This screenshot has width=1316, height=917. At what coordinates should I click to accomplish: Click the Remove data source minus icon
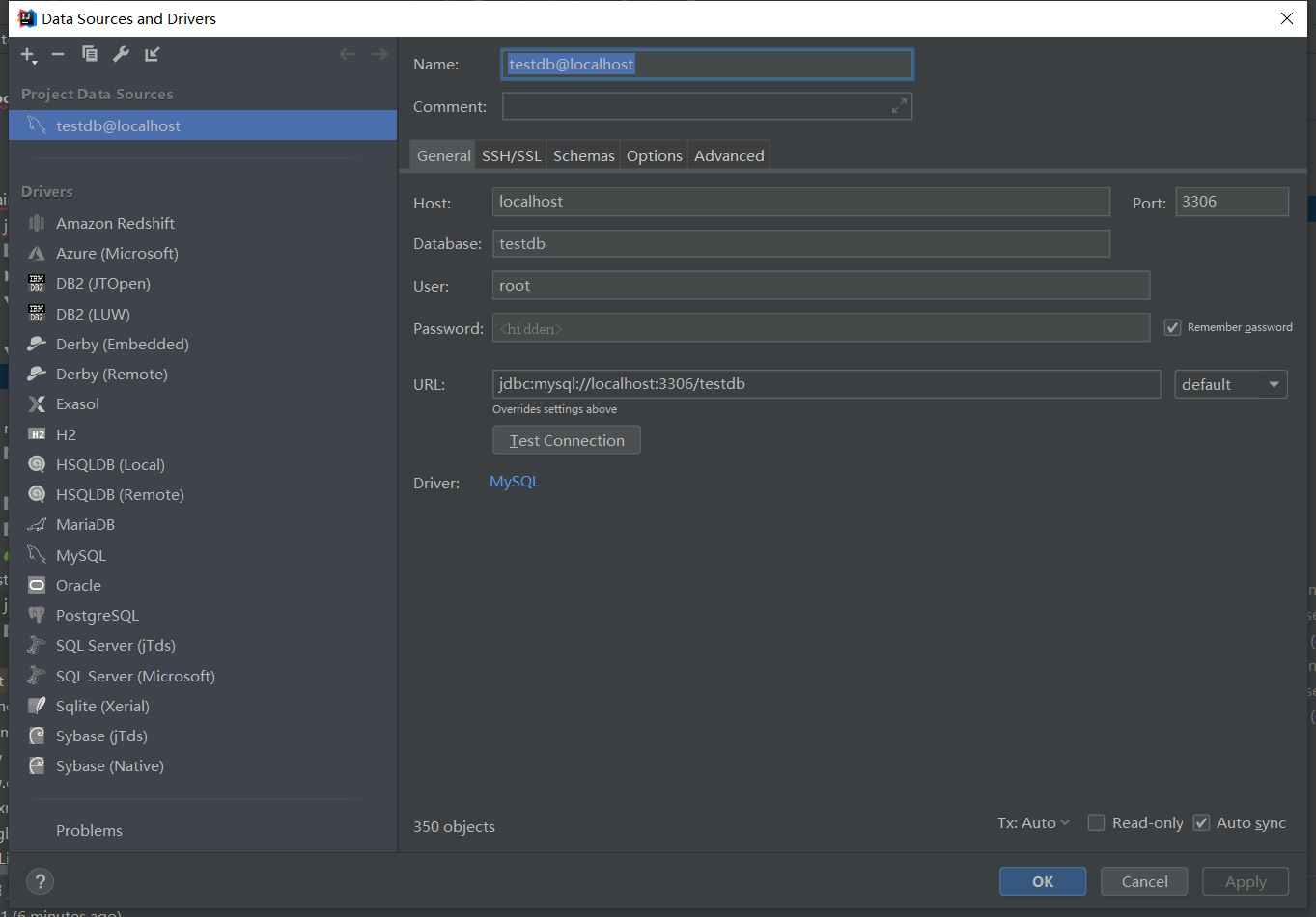click(58, 55)
